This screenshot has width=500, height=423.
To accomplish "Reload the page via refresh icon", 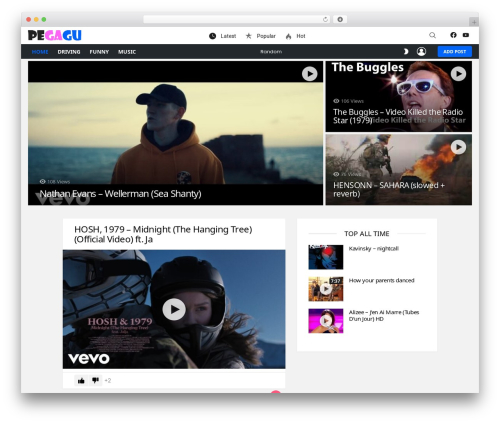I will point(325,19).
